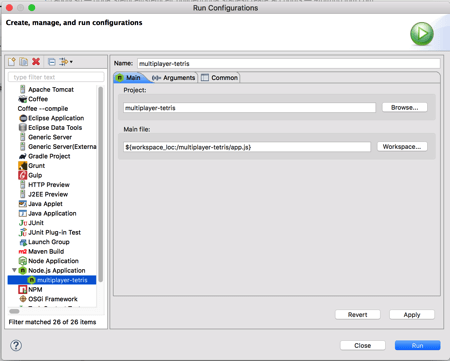Open the help question mark button

16,345
